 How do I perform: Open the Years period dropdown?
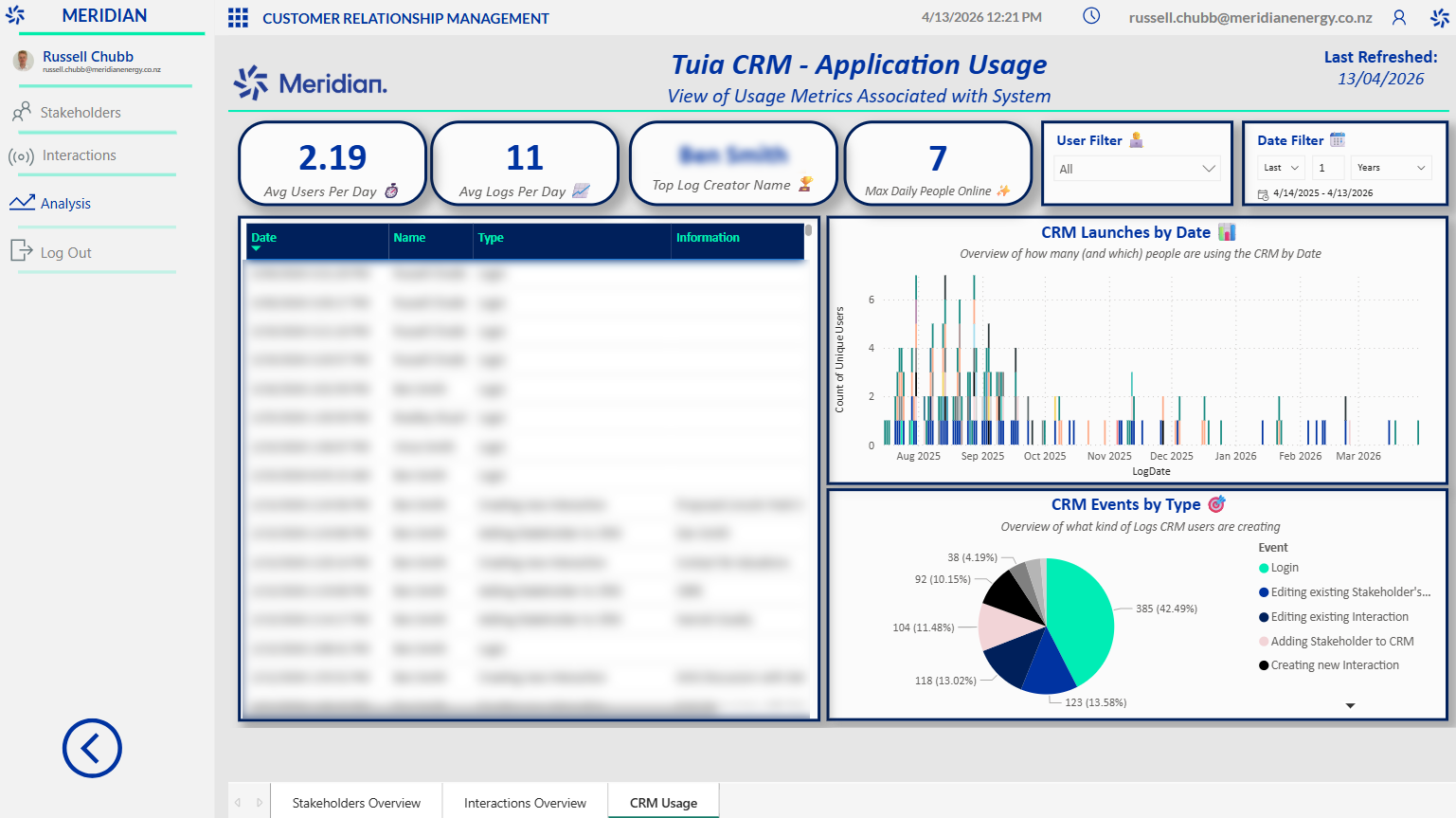1391,168
